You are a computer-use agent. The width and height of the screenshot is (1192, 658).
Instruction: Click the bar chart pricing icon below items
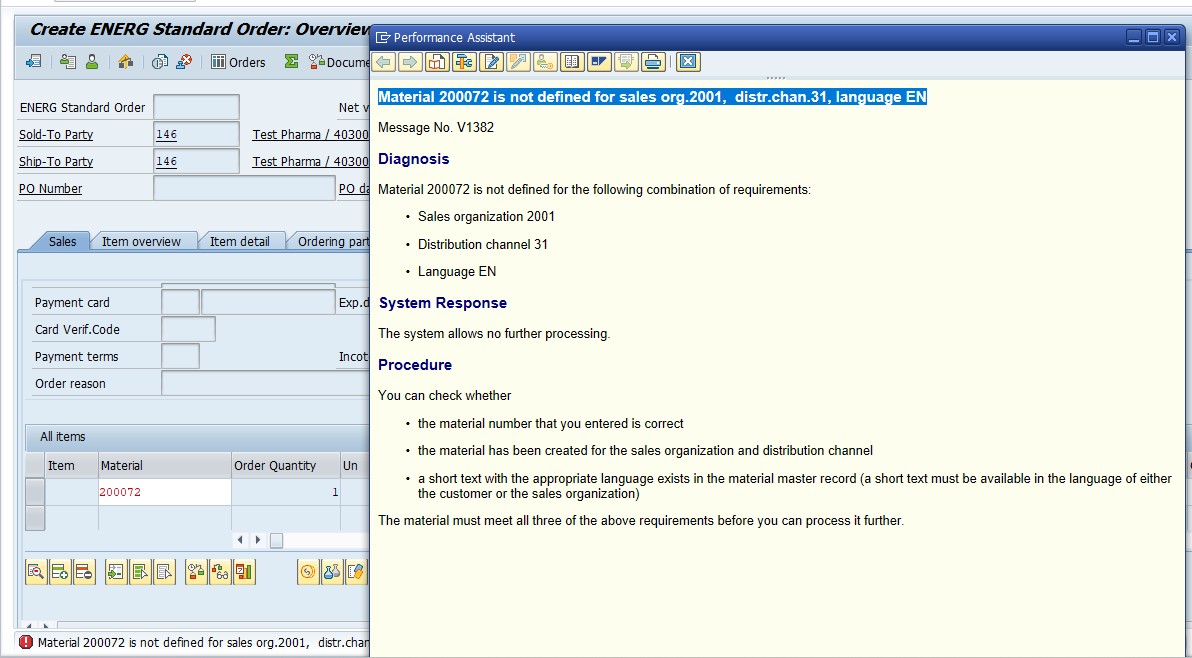pos(244,572)
